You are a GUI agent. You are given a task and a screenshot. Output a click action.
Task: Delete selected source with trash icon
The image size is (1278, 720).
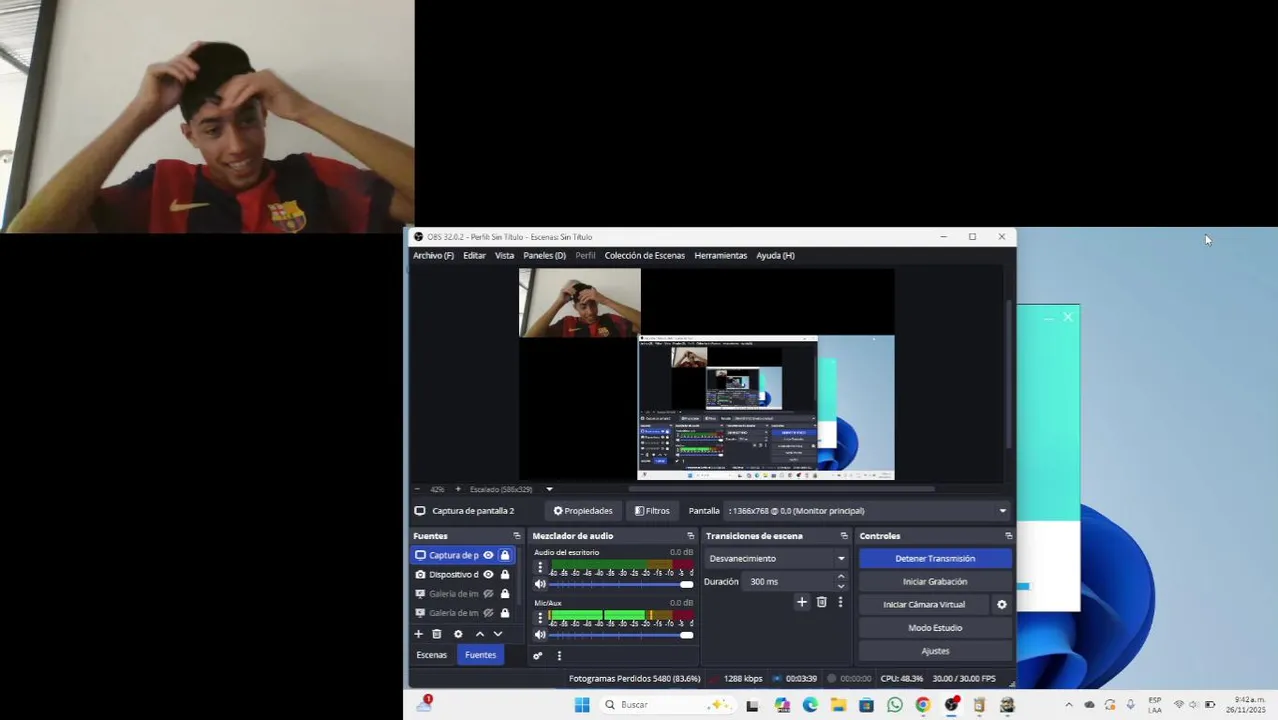(x=437, y=634)
